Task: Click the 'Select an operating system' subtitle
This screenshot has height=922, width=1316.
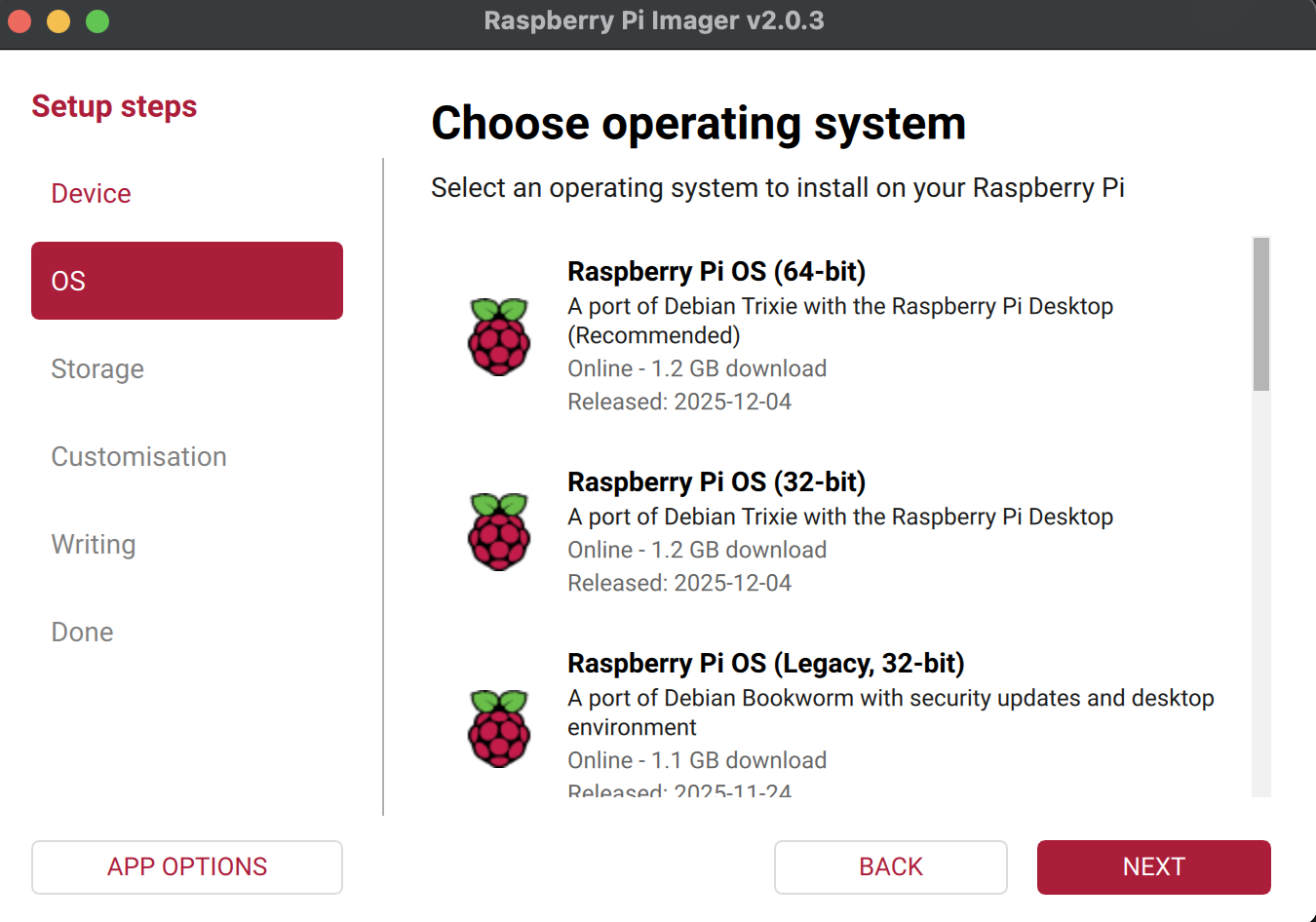Action: [x=778, y=187]
